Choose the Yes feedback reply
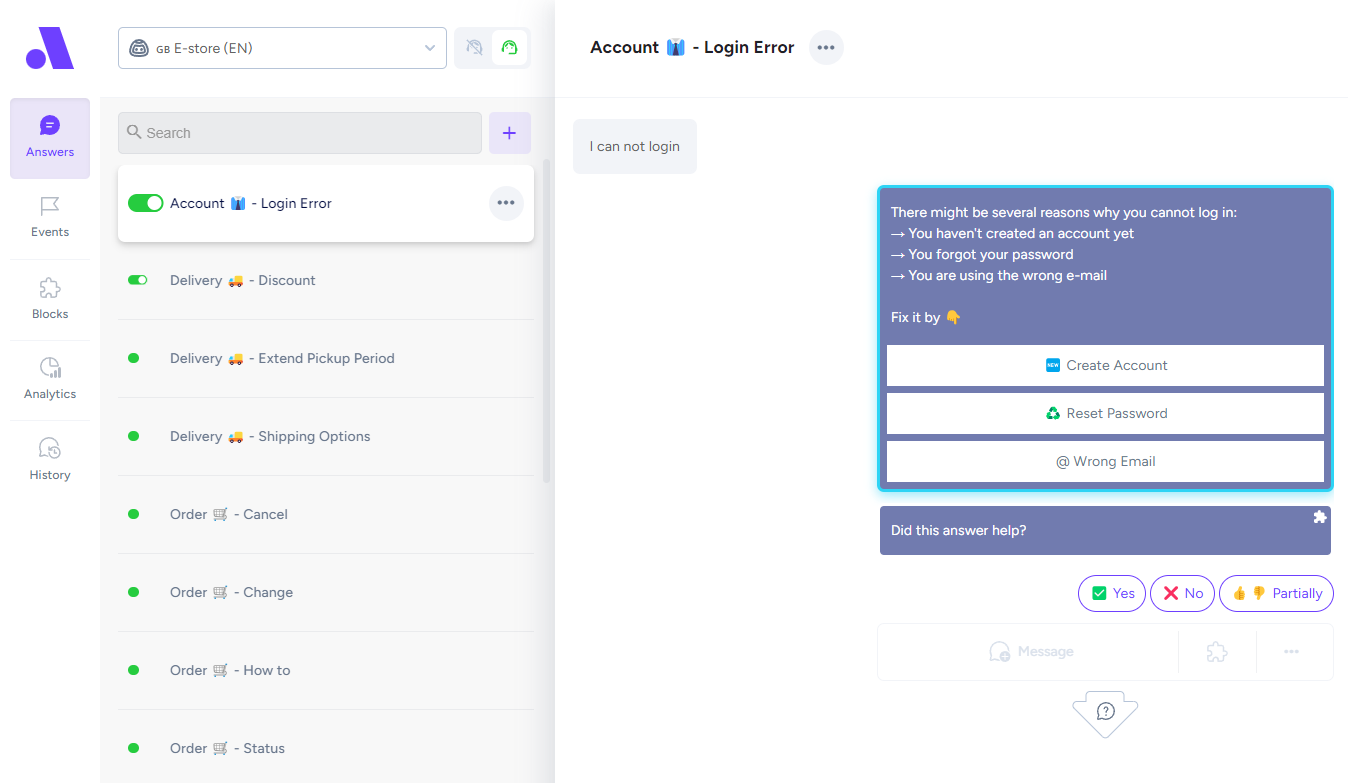Image resolution: width=1348 pixels, height=783 pixels. click(1112, 593)
